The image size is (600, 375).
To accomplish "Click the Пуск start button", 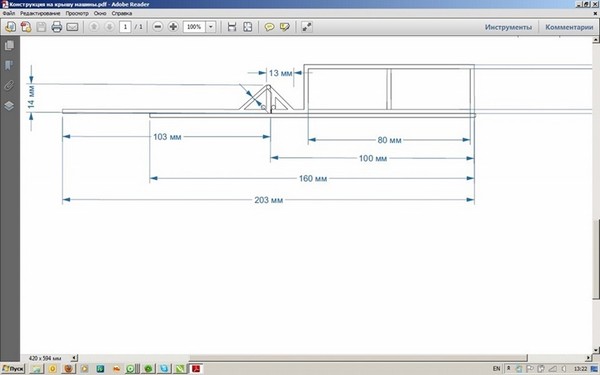I will click(x=13, y=369).
